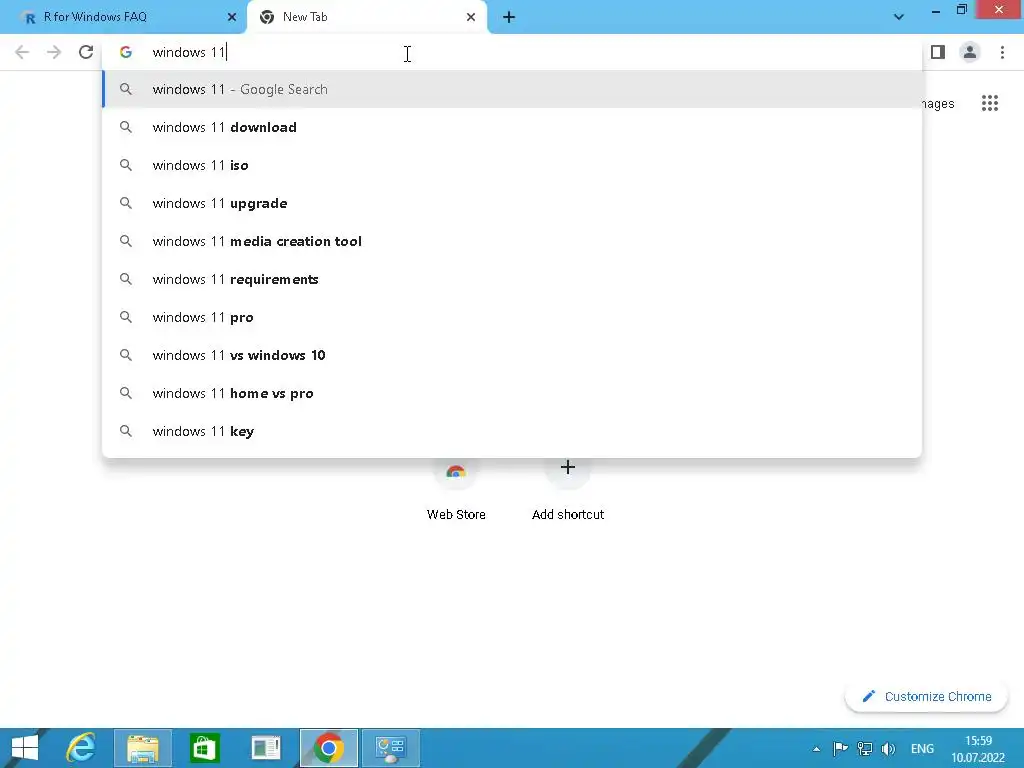Click the Add shortcut plus button
This screenshot has width=1024, height=768.
point(568,468)
